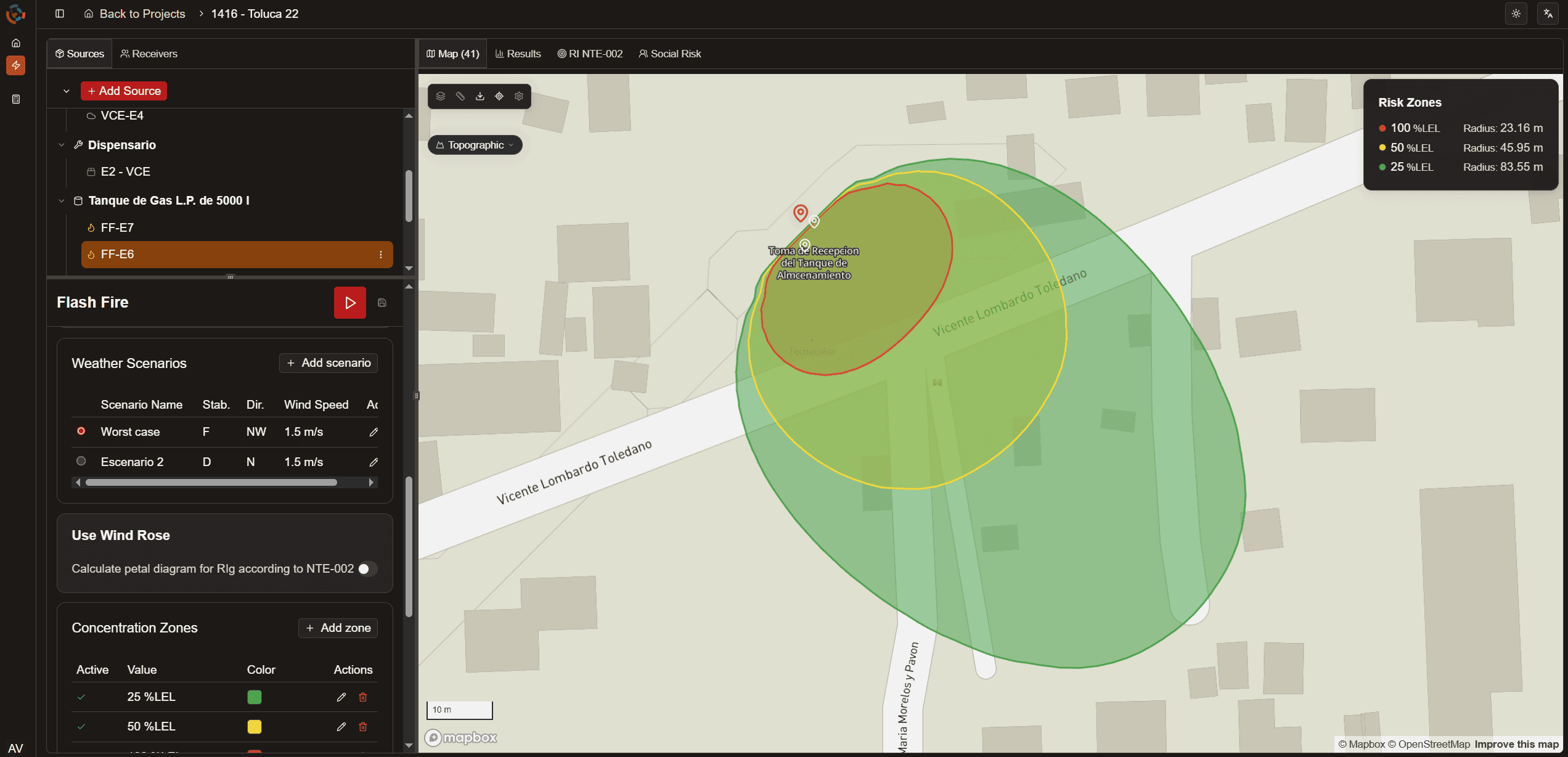Switch language via the translate icon
The width and height of the screenshot is (1568, 757).
(x=1548, y=14)
